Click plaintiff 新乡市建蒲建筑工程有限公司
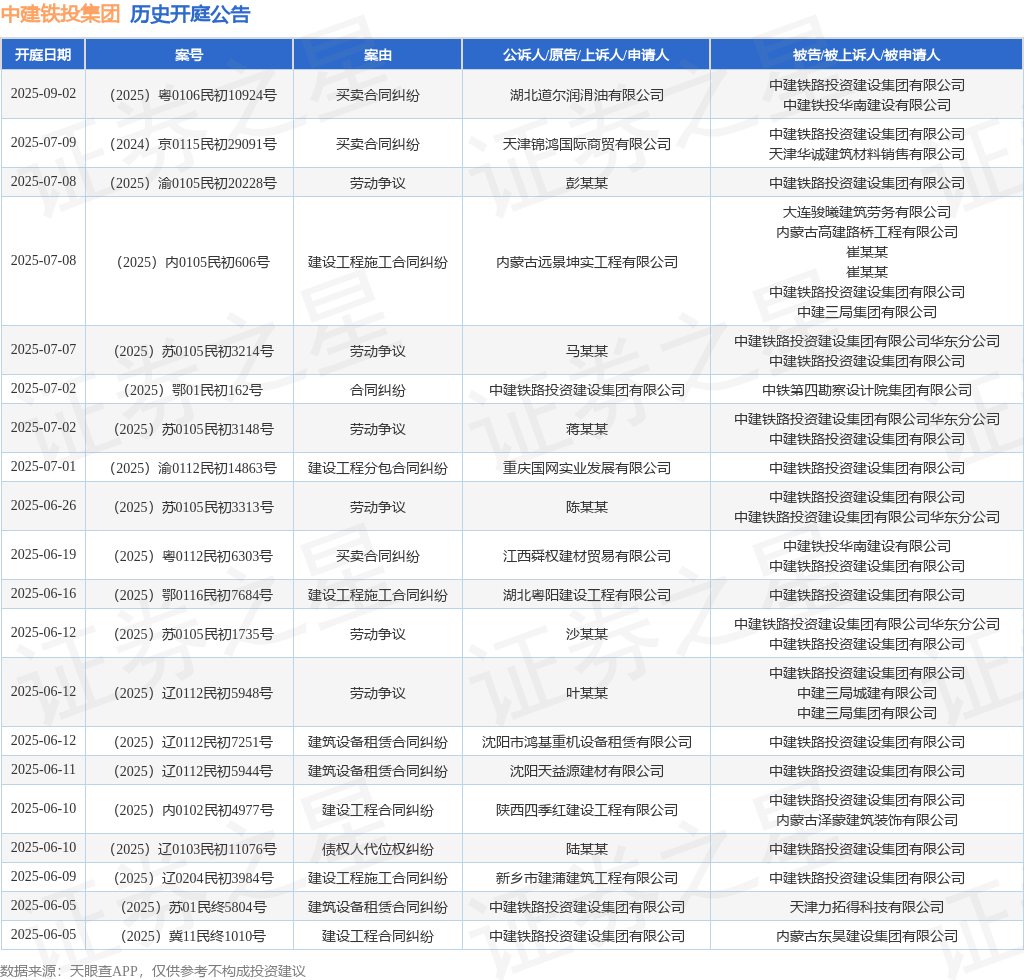The width and height of the screenshot is (1024, 980). click(586, 878)
